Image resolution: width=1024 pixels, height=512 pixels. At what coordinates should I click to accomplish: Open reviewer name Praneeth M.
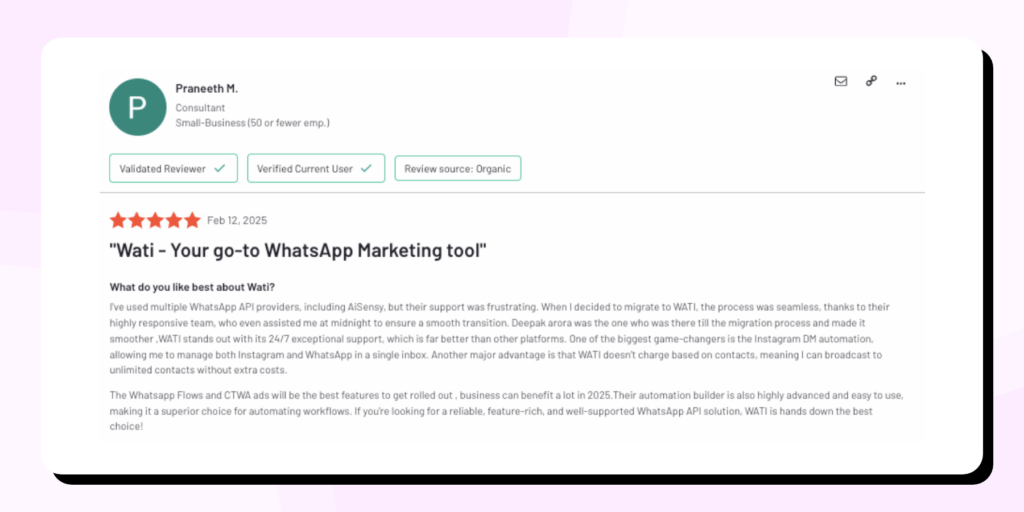tap(206, 88)
